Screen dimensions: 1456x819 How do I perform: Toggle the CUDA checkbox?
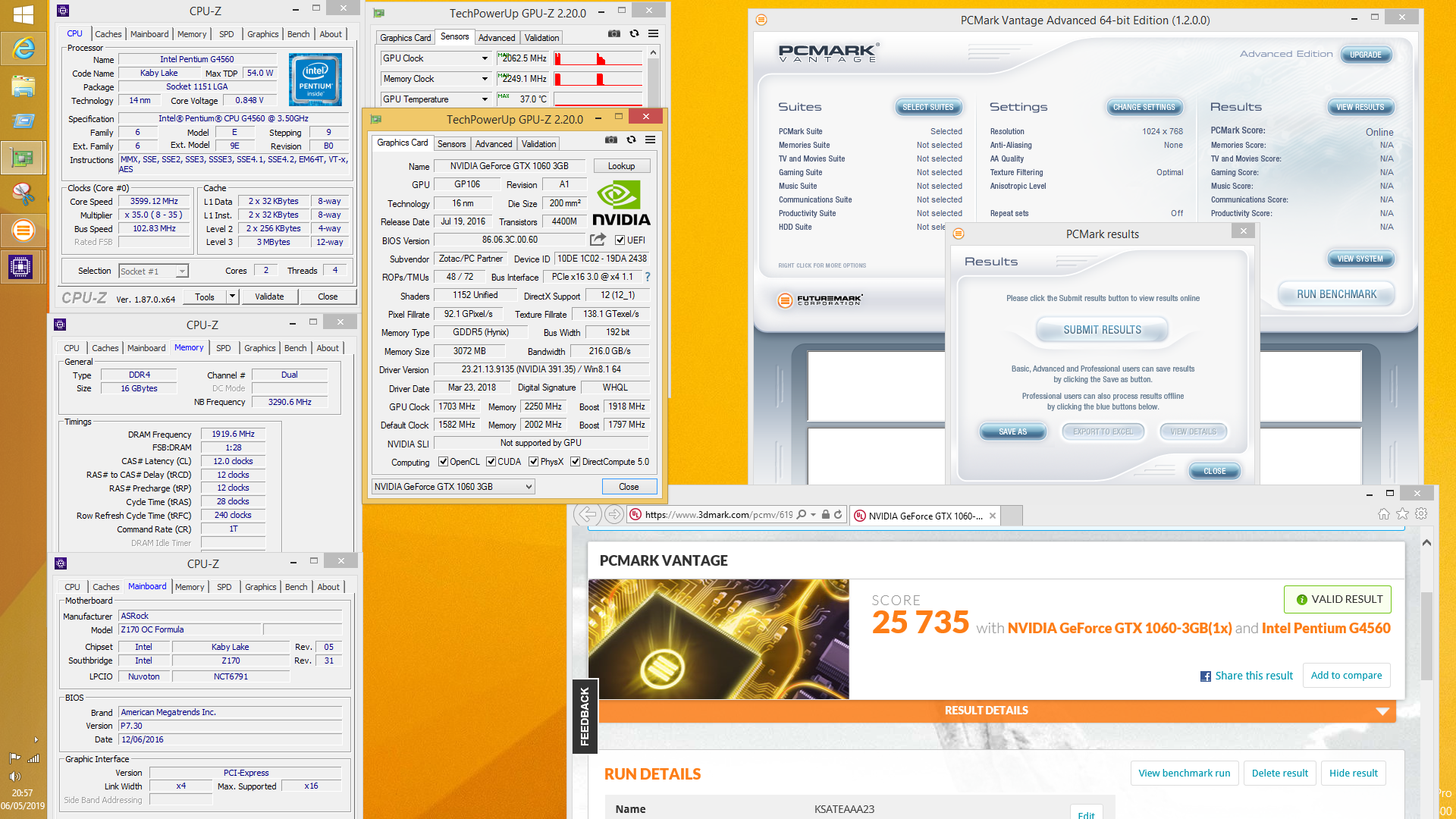coord(491,462)
